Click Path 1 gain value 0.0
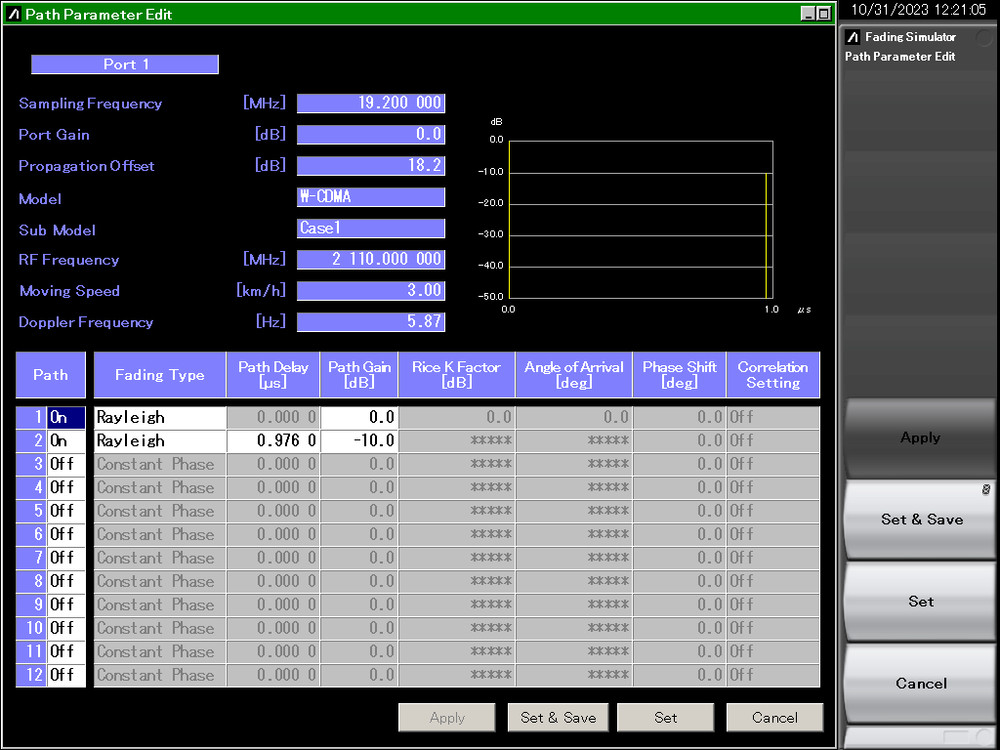The height and width of the screenshot is (750, 1000). (359, 418)
